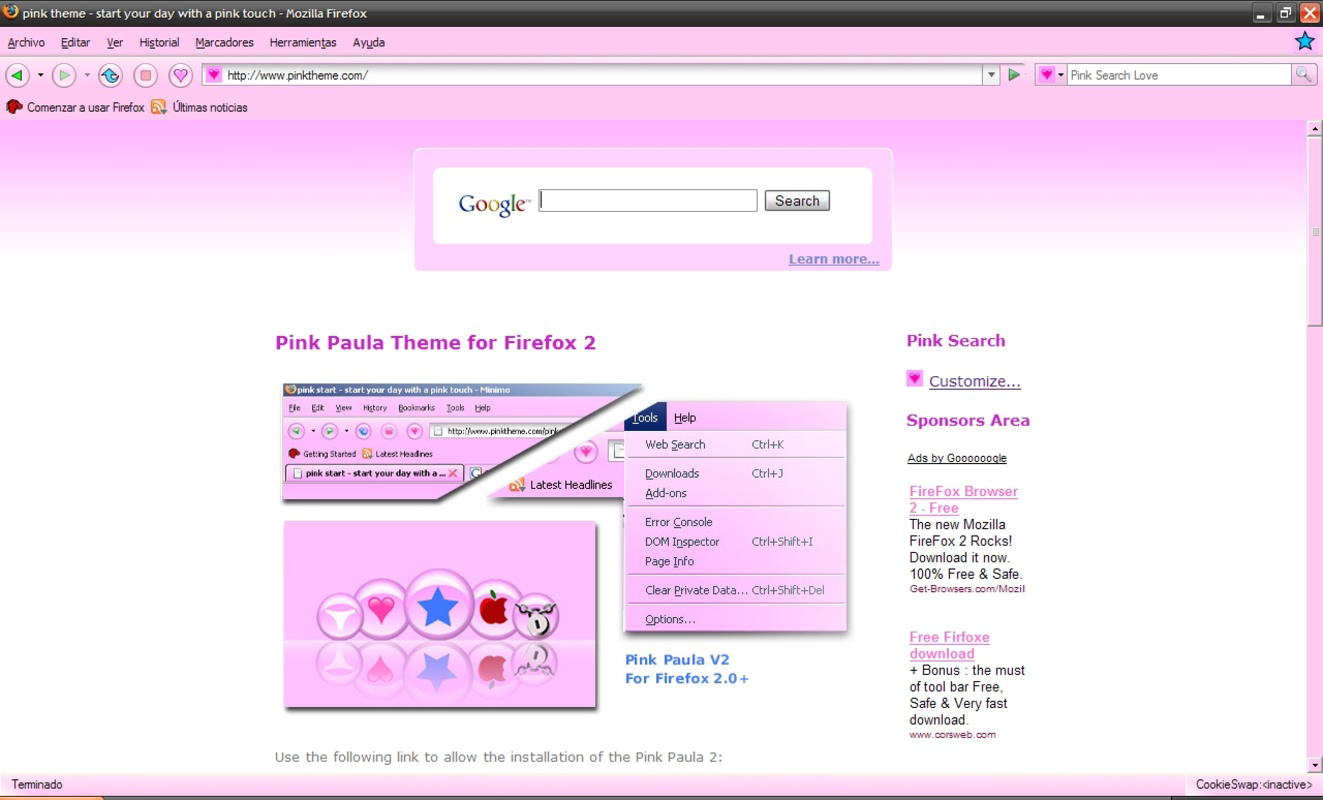
Task: Reload the page using the blue refresh icon
Action: [x=110, y=75]
